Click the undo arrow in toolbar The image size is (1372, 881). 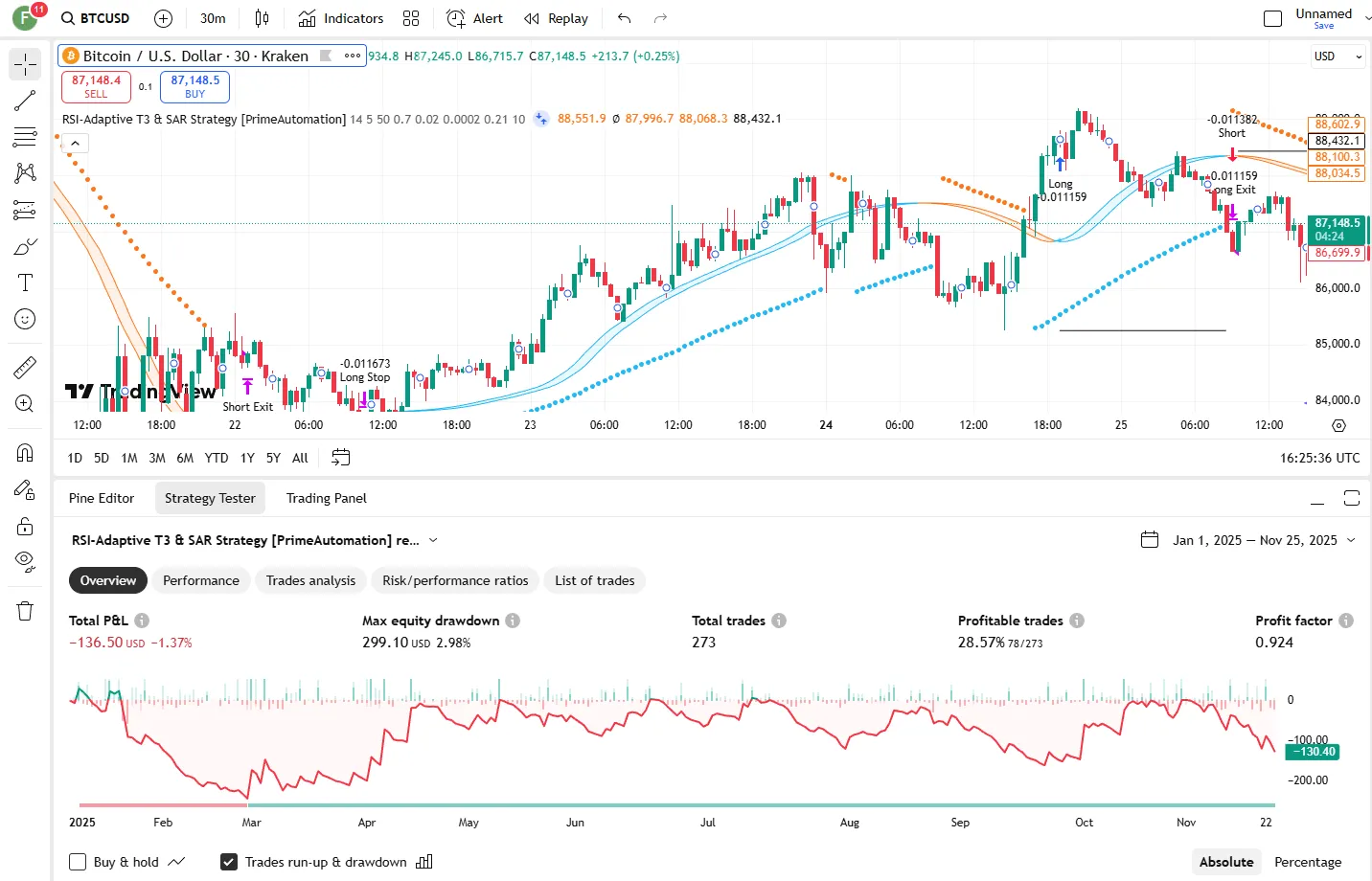click(x=625, y=18)
